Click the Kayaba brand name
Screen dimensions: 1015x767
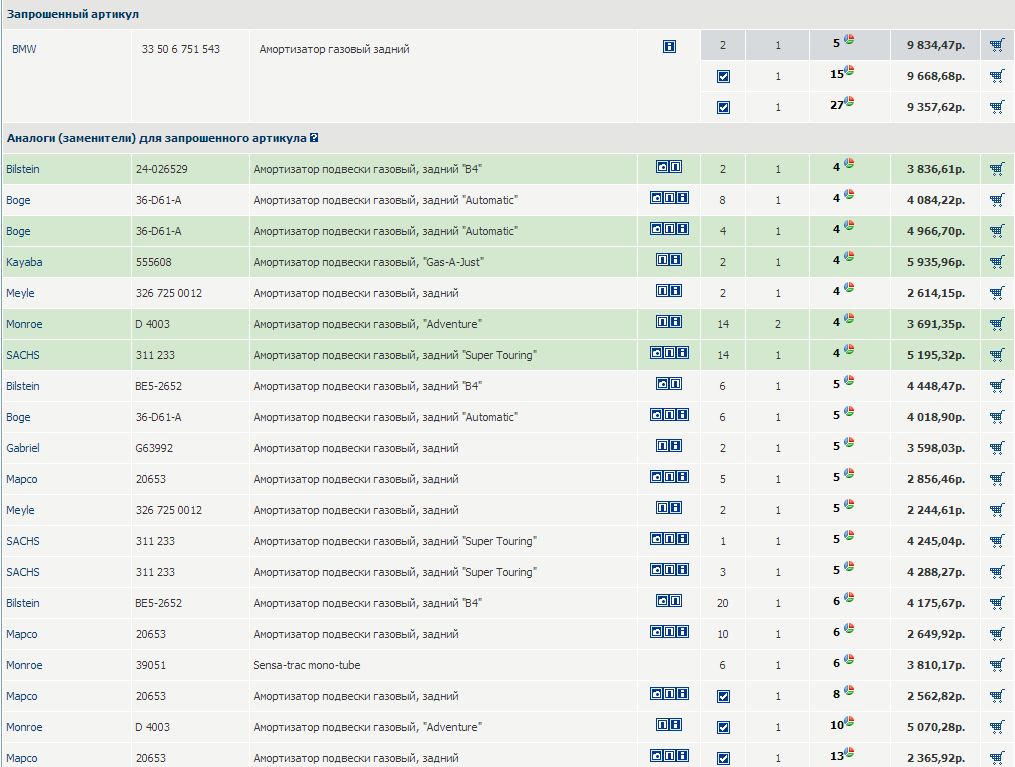point(24,262)
